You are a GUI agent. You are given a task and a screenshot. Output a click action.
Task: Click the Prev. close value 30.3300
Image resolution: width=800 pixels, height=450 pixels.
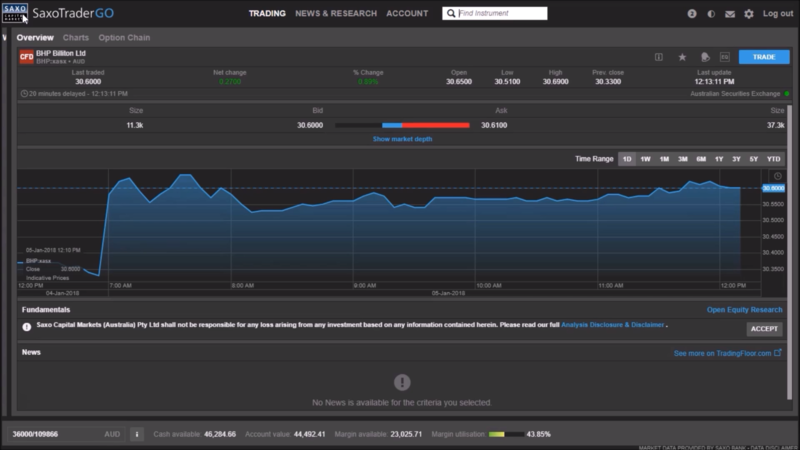point(608,82)
